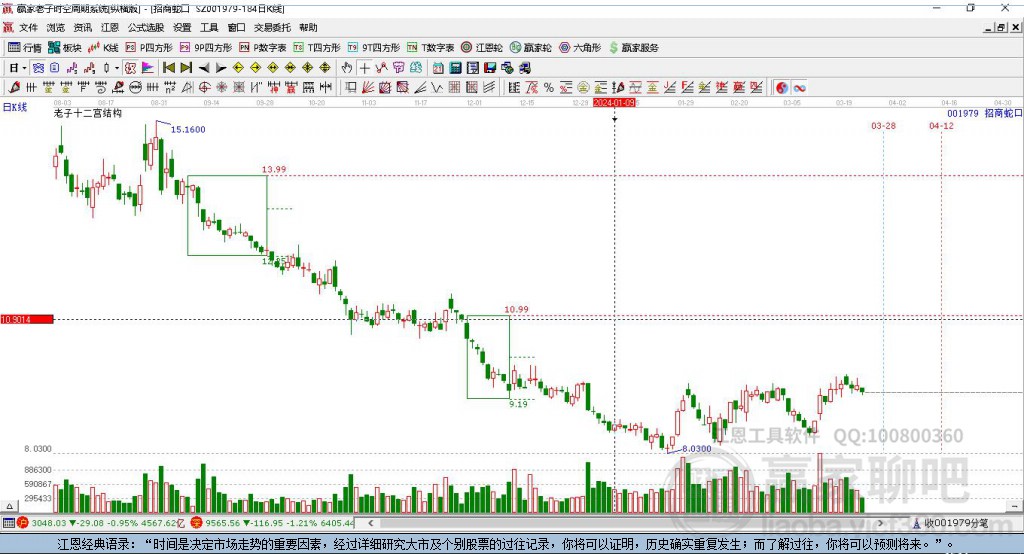
Task: Click the percent sign tool icon
Action: pyautogui.click(x=549, y=87)
